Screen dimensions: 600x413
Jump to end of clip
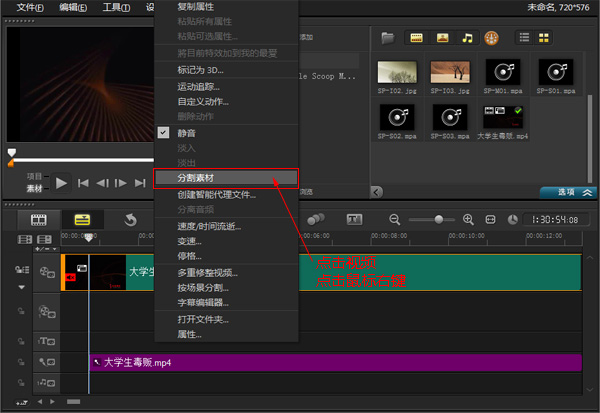pos(140,183)
